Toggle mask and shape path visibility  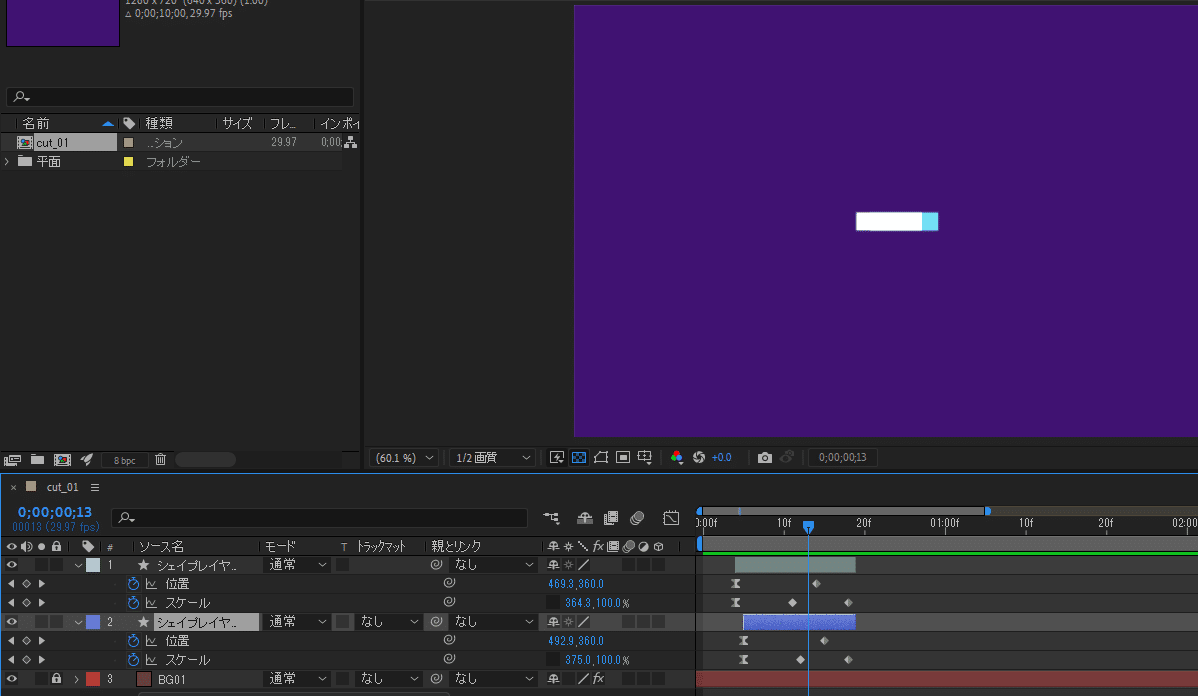point(601,458)
